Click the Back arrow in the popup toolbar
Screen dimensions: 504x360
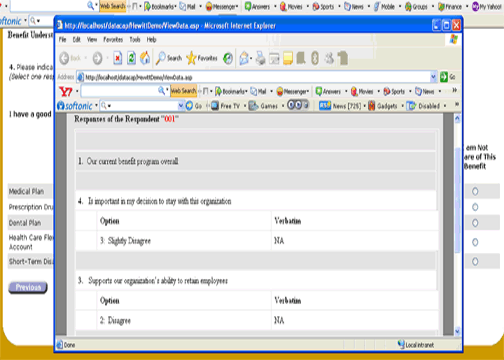(64, 59)
